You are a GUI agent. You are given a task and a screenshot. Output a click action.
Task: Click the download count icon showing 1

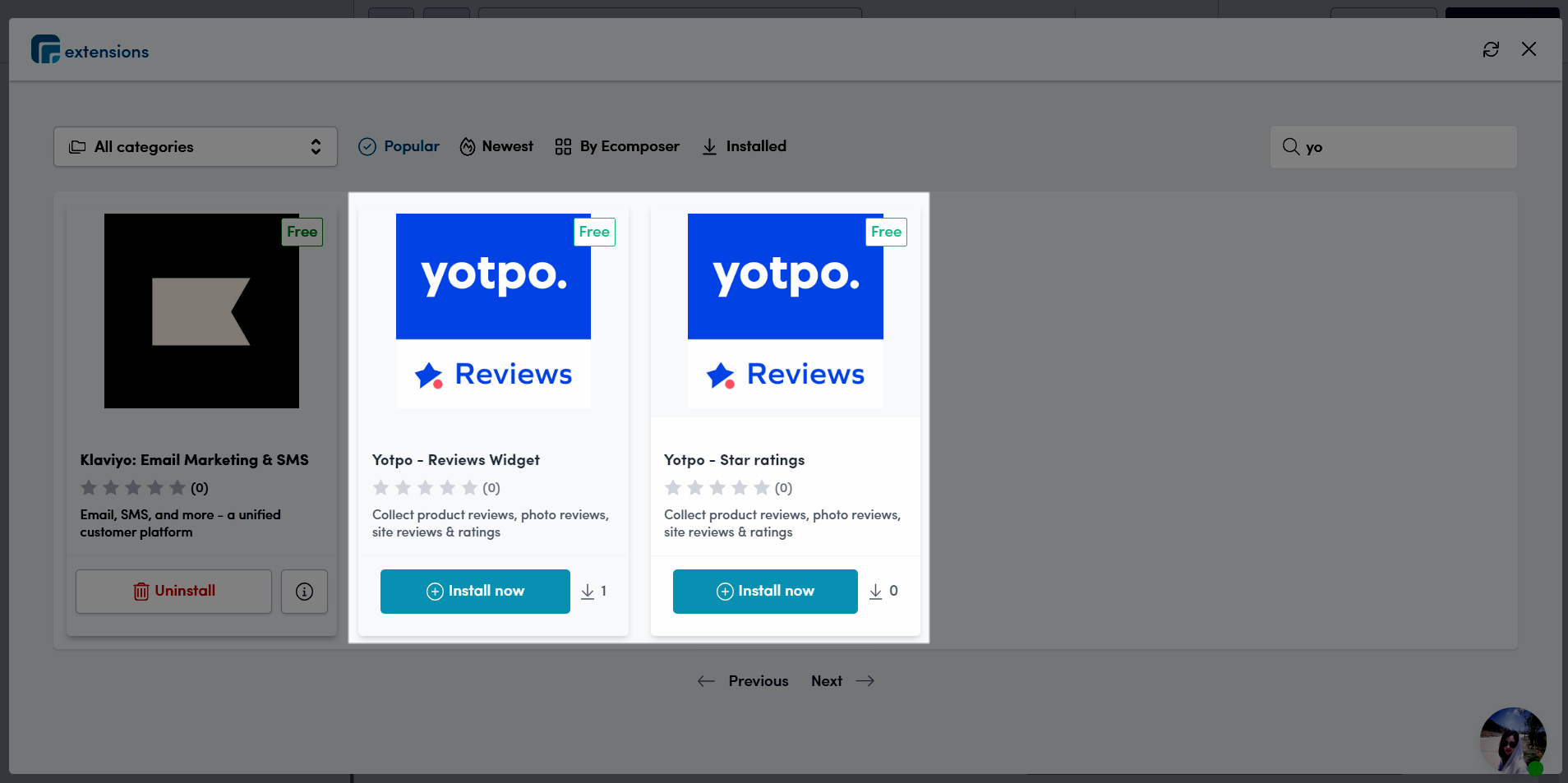pos(588,592)
